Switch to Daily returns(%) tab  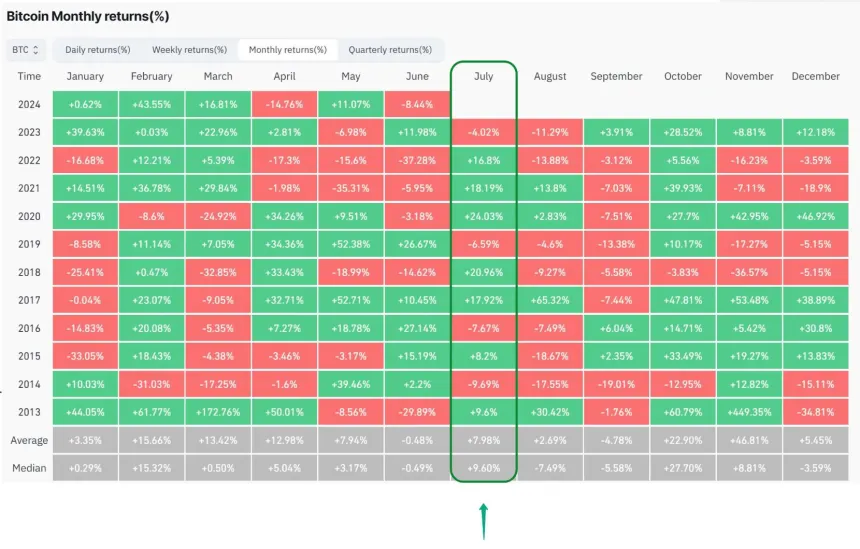click(98, 49)
